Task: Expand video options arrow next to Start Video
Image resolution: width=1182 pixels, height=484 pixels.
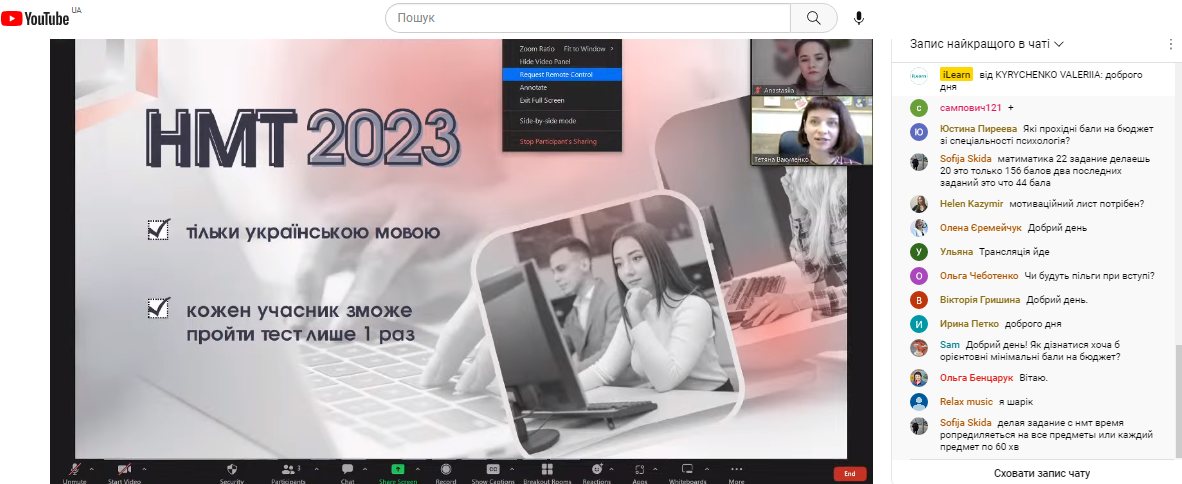Action: click(144, 468)
